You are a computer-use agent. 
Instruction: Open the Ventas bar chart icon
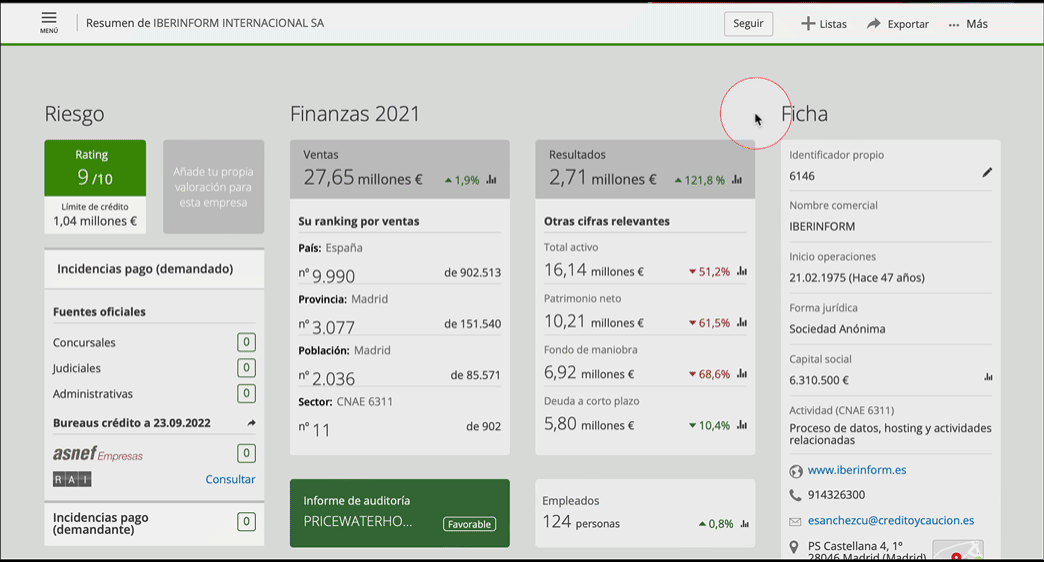tap(491, 180)
